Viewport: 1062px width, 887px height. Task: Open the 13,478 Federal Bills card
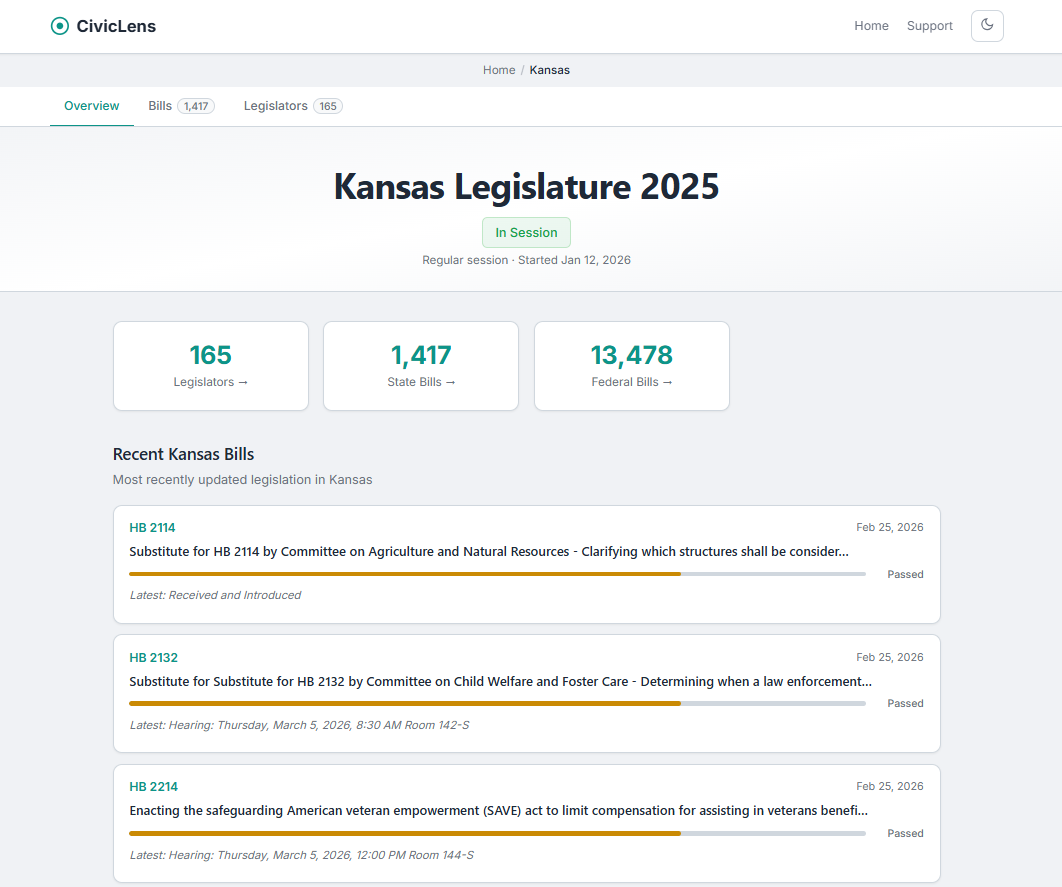(631, 366)
